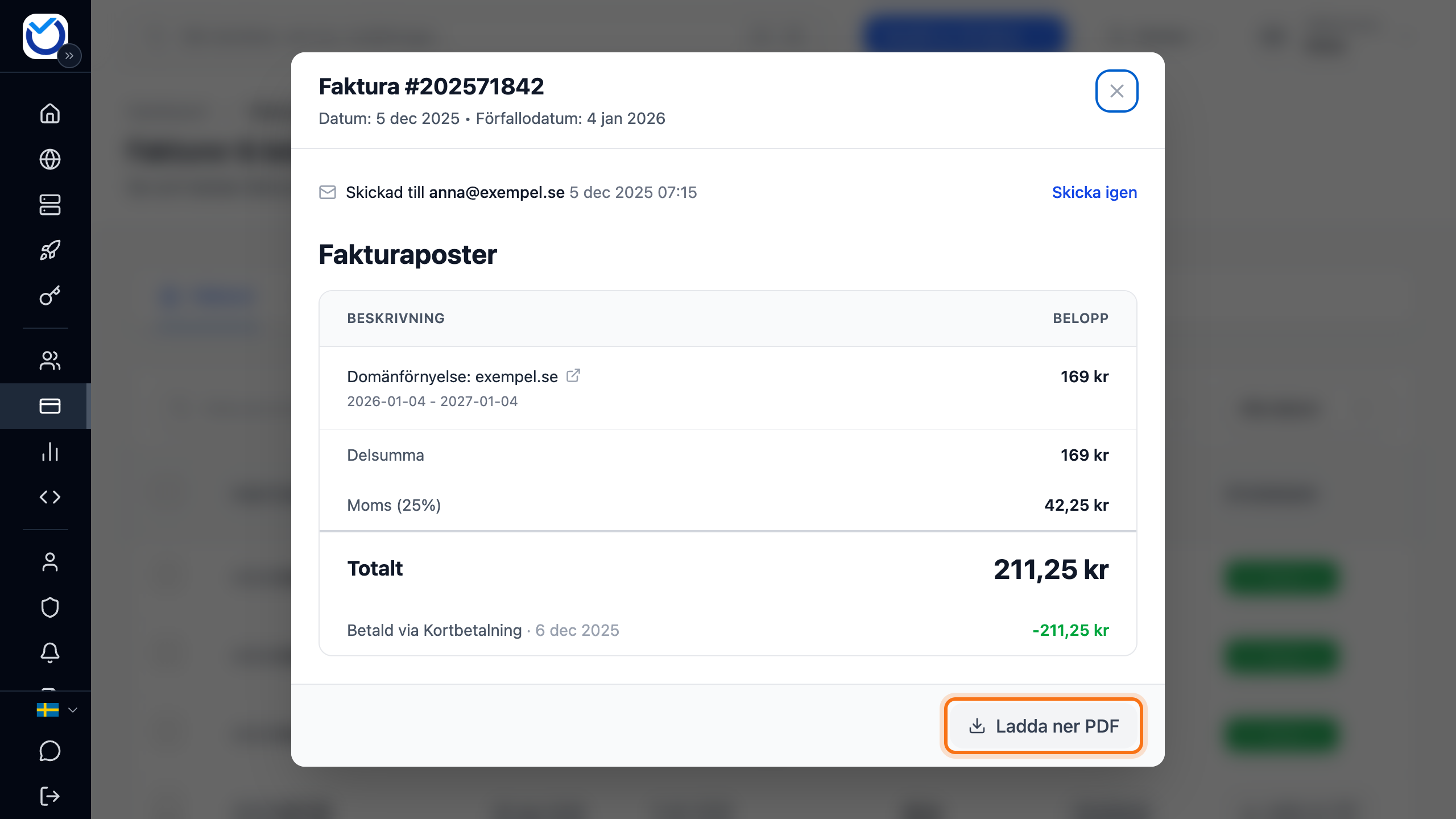Viewport: 1456px width, 819px height.
Task: Open the single-person profile sidebar icon
Action: pos(50,562)
